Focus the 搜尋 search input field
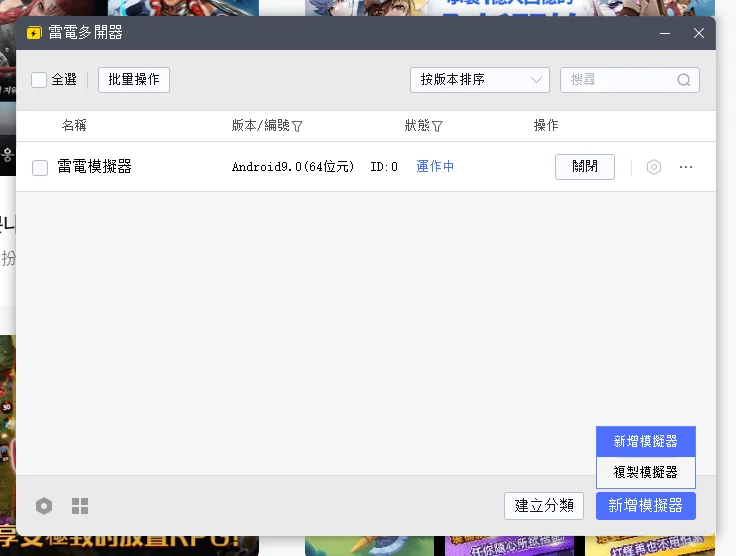Screen dimensions: 736x556 629,80
